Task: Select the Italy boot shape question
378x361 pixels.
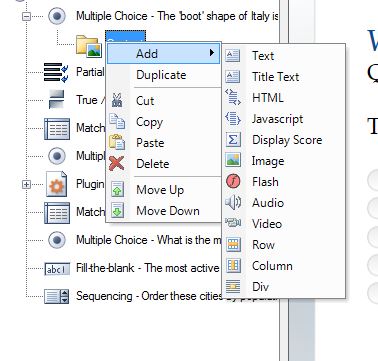Action: pyautogui.click(x=177, y=16)
